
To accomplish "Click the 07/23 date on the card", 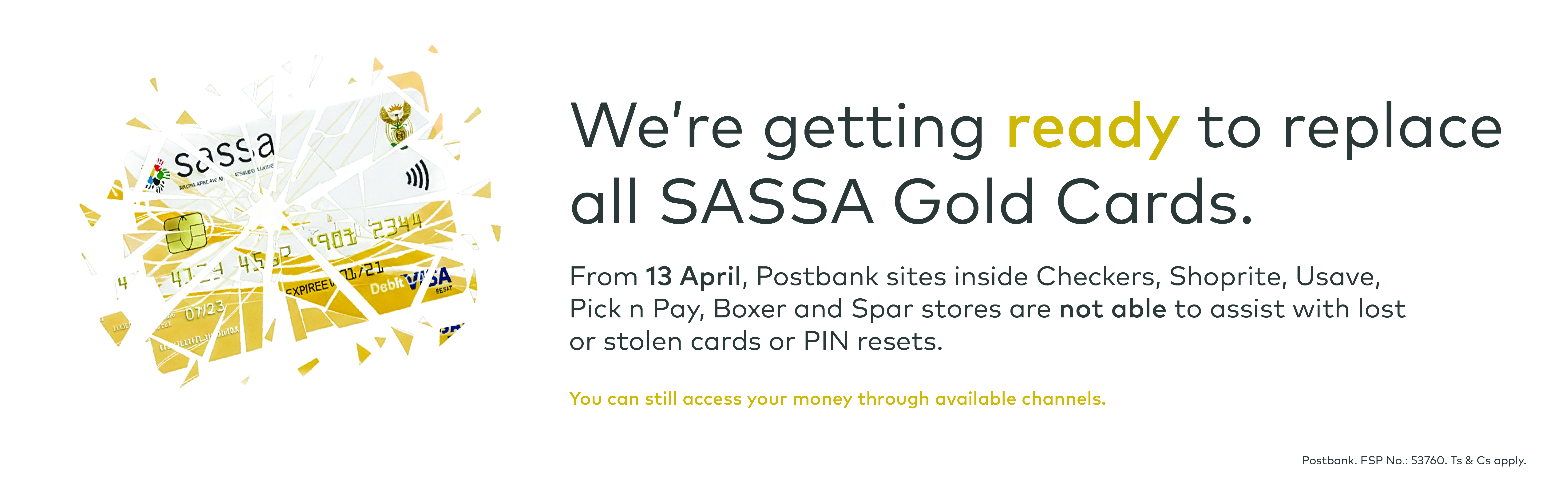I will click(205, 310).
